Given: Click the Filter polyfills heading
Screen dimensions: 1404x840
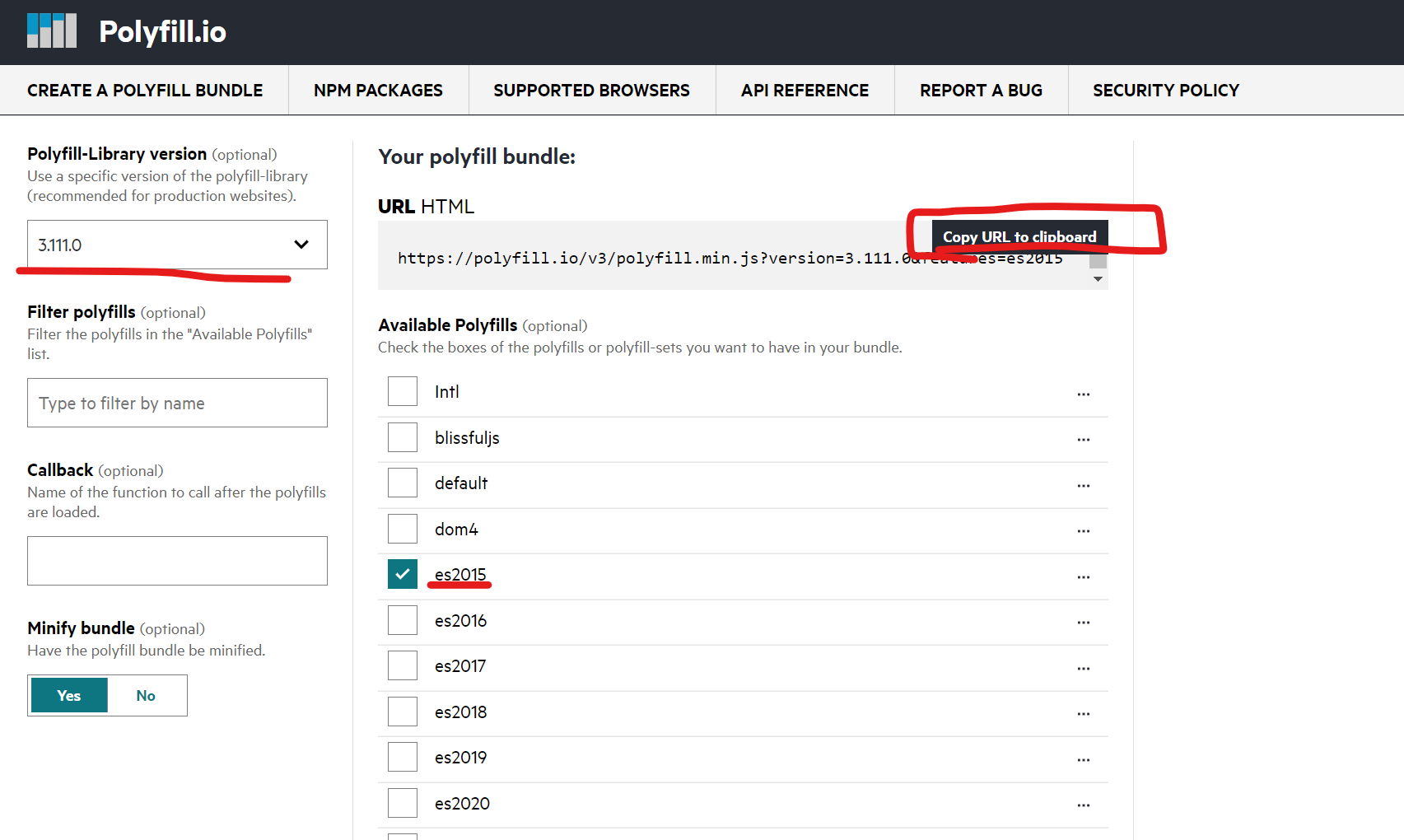Looking at the screenshot, I should click(82, 312).
